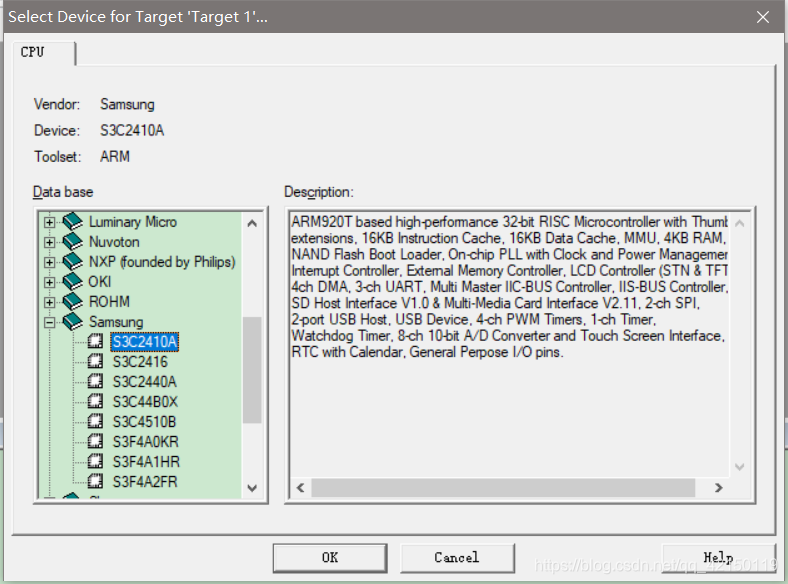788x584 pixels.
Task: Click the chip icon beside S3F4A1HR
Action: 95,461
